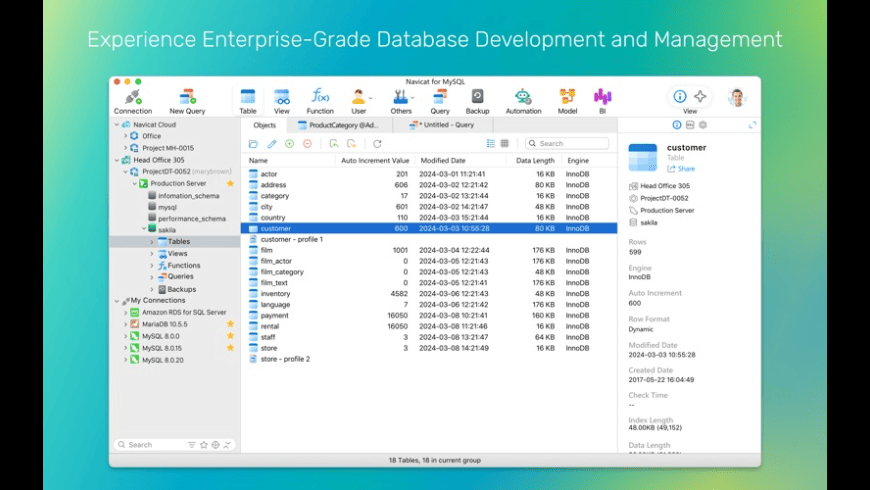Open the BI toolbar icon
This screenshot has height=490, width=870.
click(603, 102)
